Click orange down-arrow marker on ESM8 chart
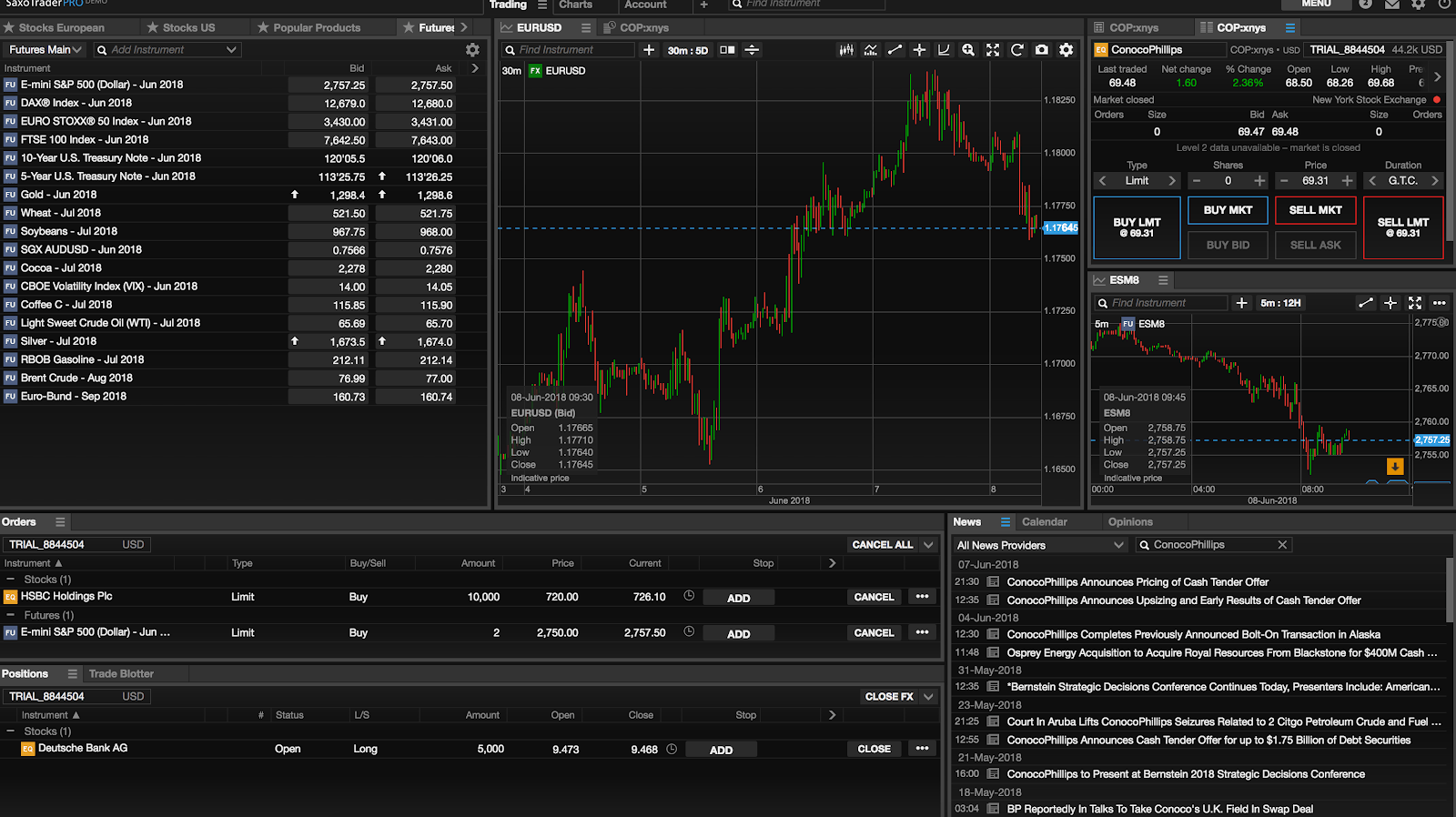The width and height of the screenshot is (1456, 817). [x=1394, y=467]
